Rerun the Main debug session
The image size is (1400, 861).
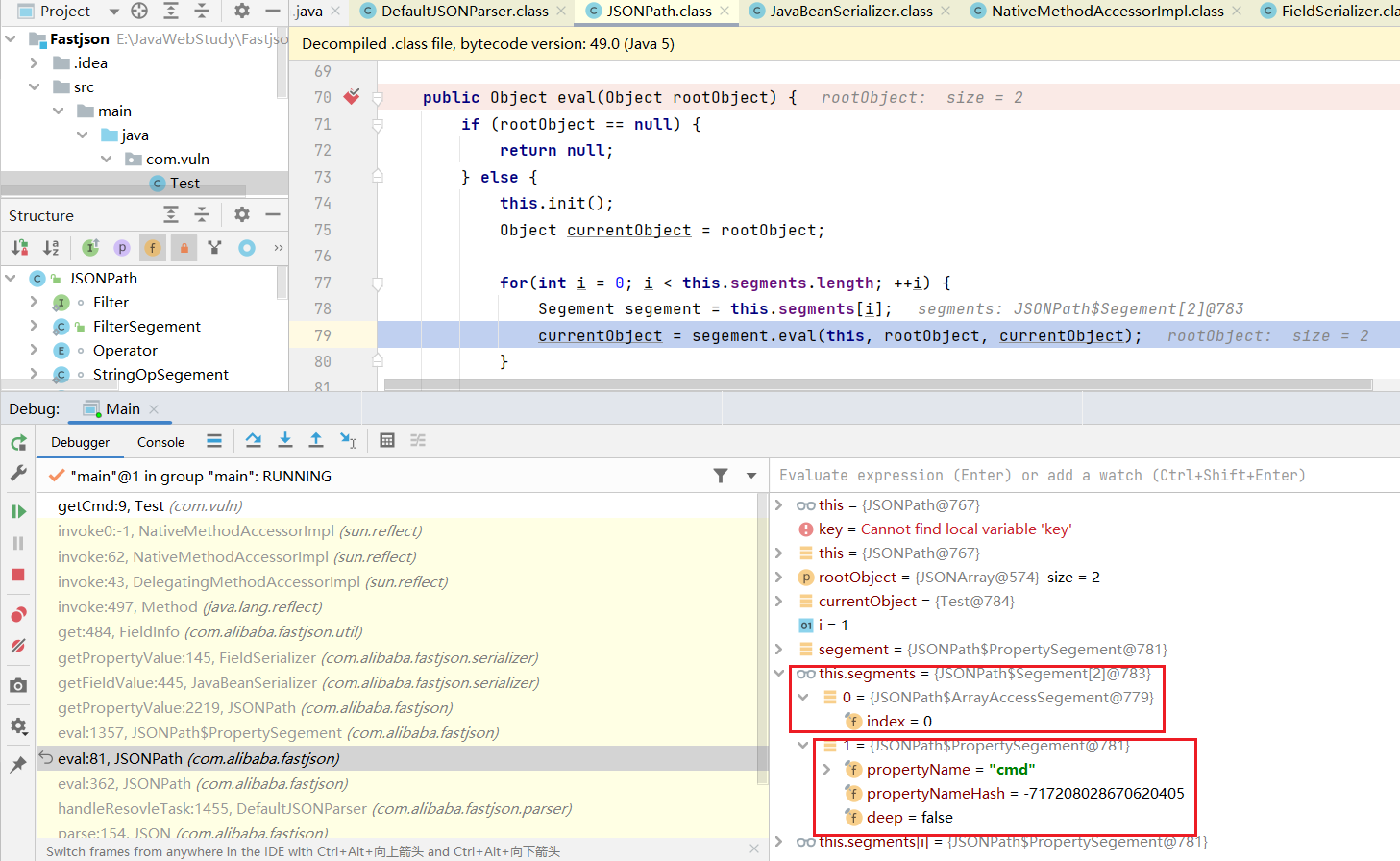(x=18, y=443)
